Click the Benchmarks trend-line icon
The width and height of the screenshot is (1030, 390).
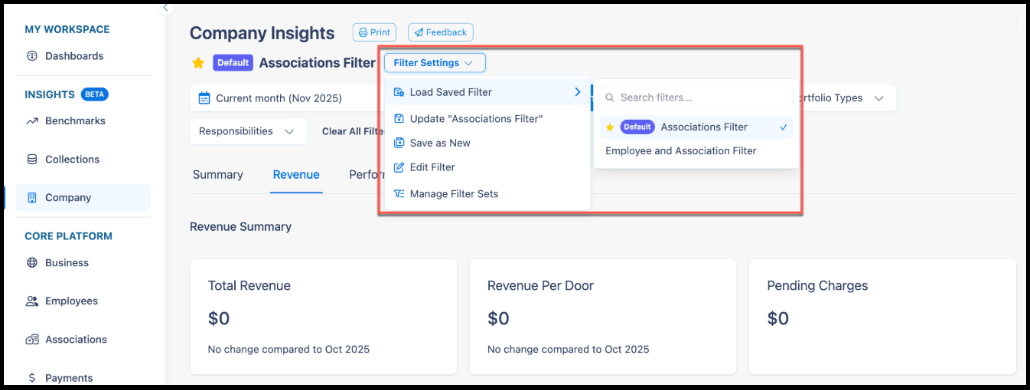[31, 121]
